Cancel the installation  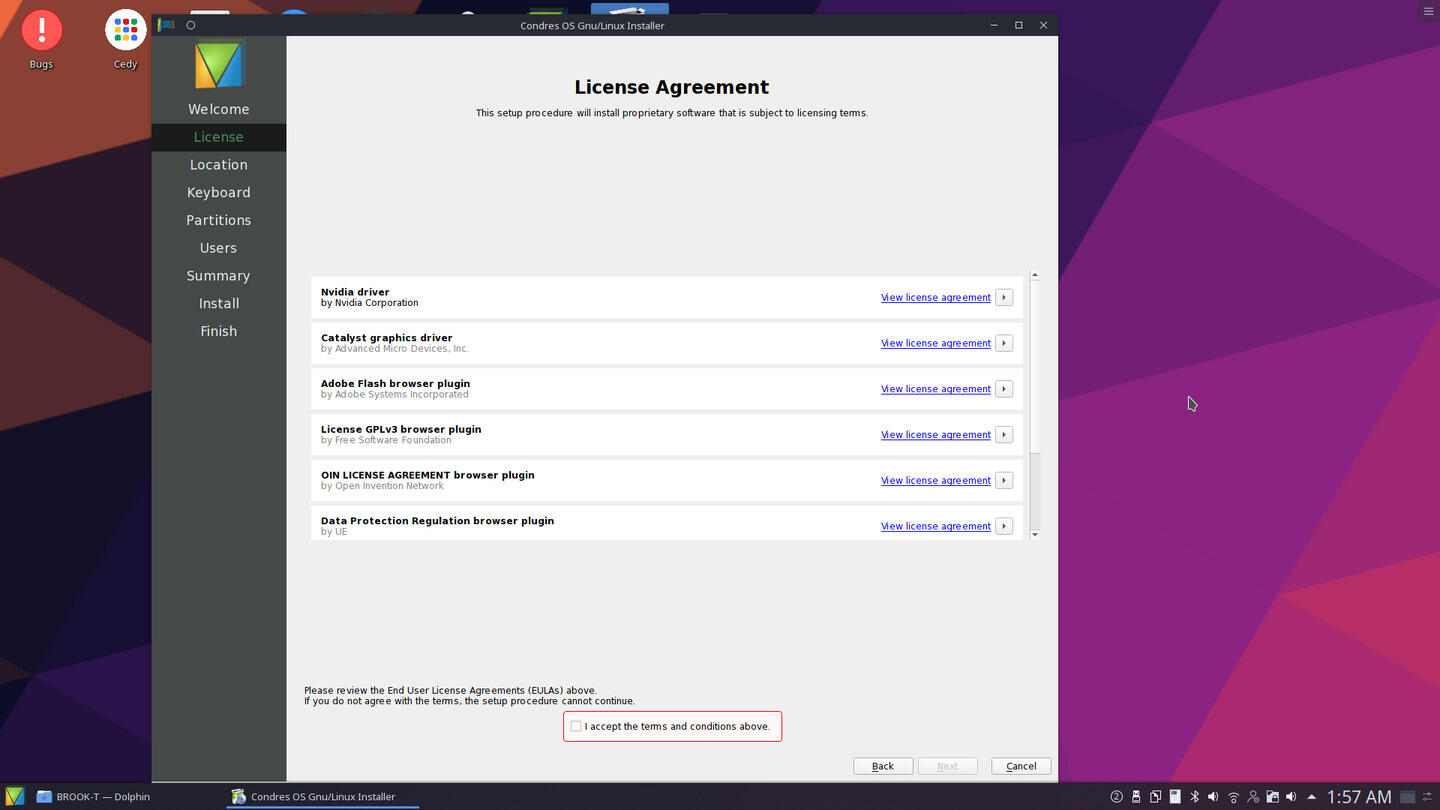[1021, 766]
